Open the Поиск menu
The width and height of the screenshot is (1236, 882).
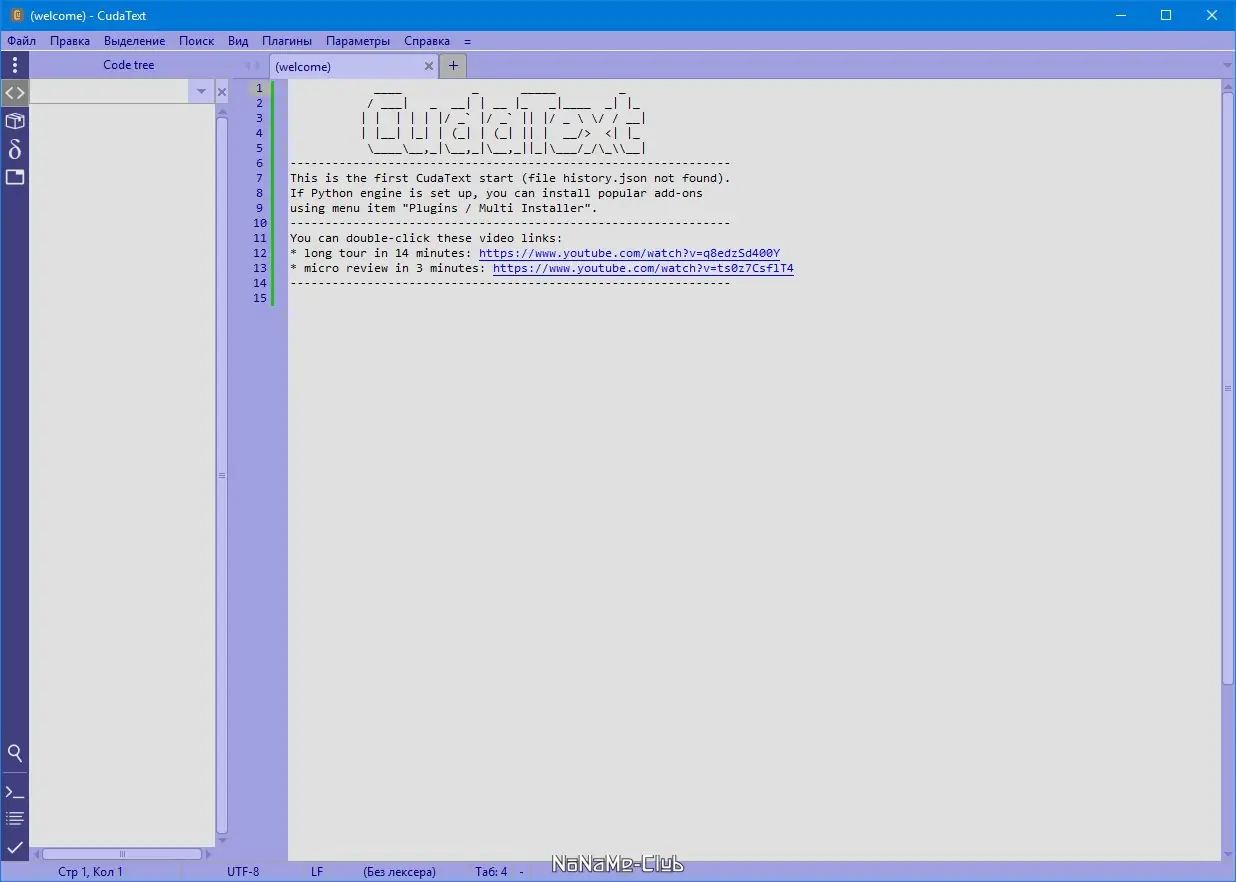(x=196, y=41)
